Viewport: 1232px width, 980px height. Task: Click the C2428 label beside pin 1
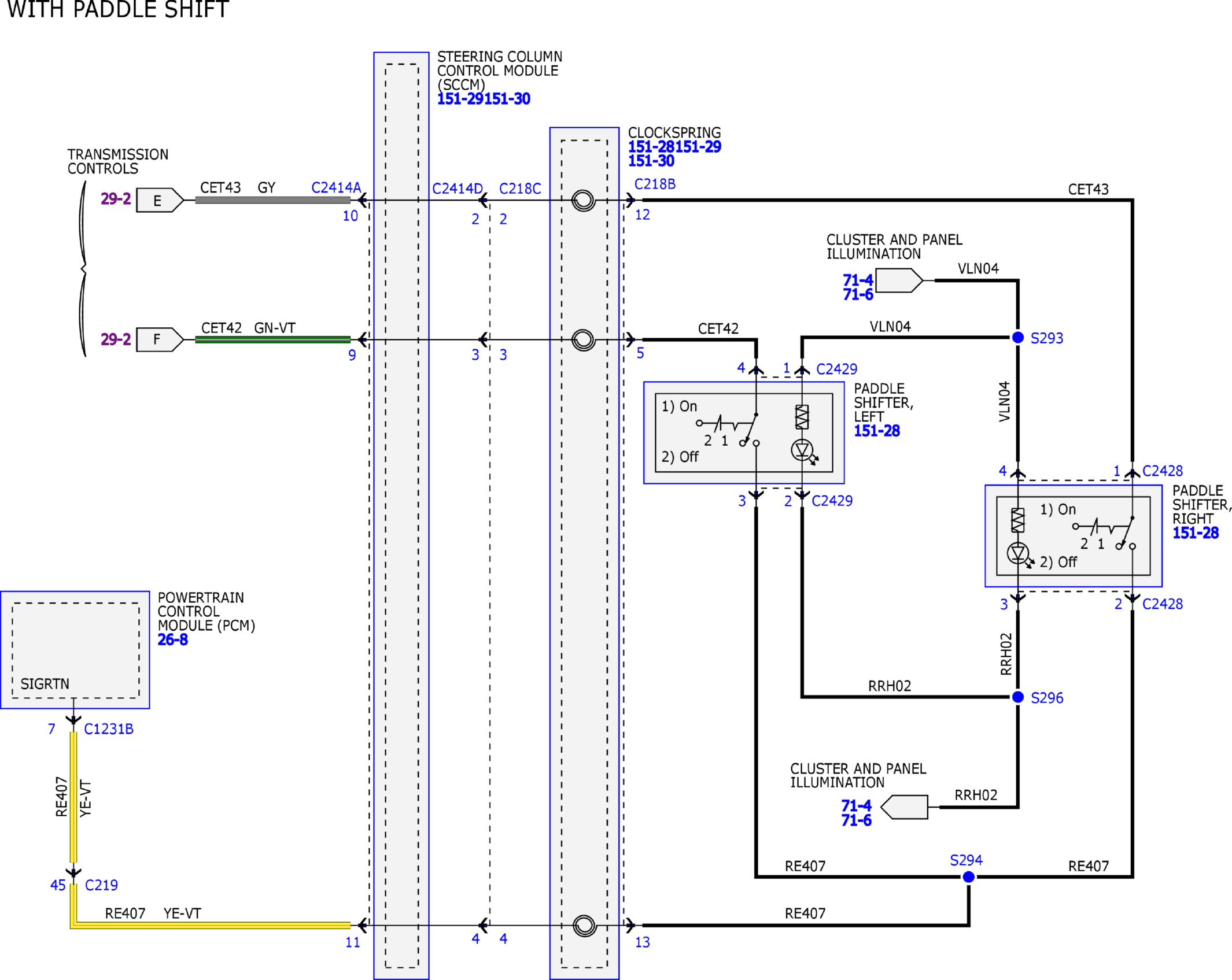point(1163,471)
